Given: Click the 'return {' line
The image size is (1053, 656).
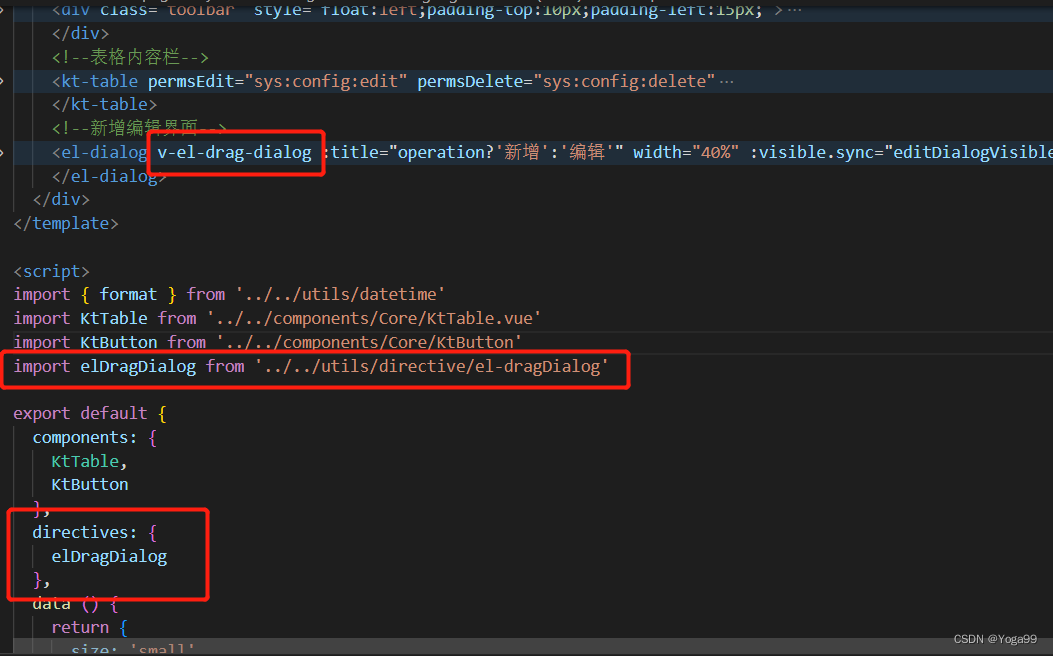Looking at the screenshot, I should pyautogui.click(x=89, y=627).
